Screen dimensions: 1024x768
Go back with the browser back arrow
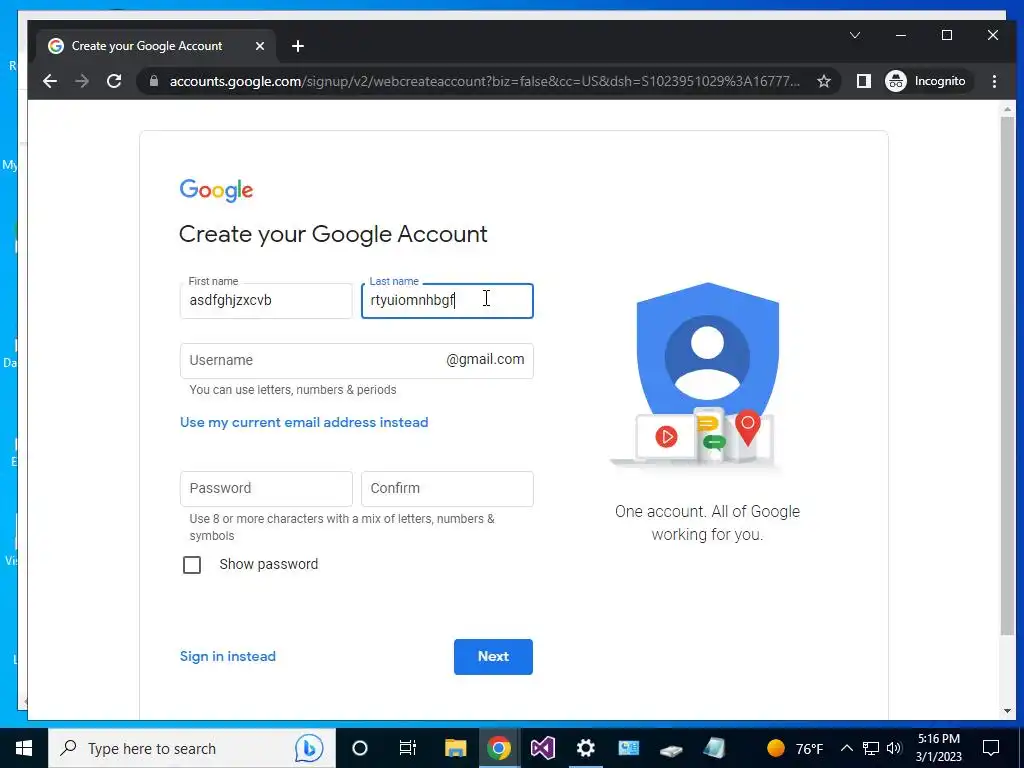click(x=50, y=81)
